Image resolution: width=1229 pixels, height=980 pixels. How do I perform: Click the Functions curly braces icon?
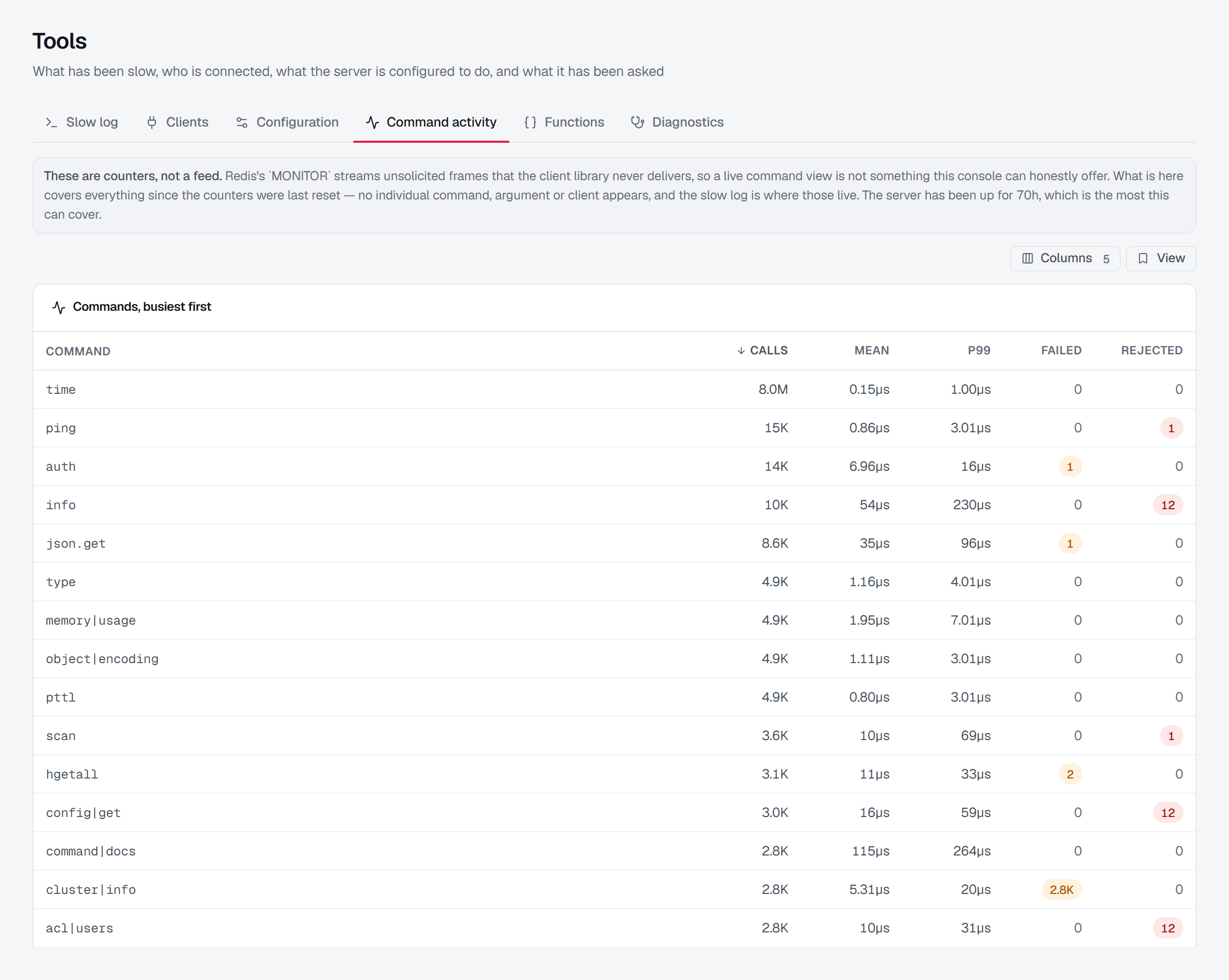tap(530, 123)
